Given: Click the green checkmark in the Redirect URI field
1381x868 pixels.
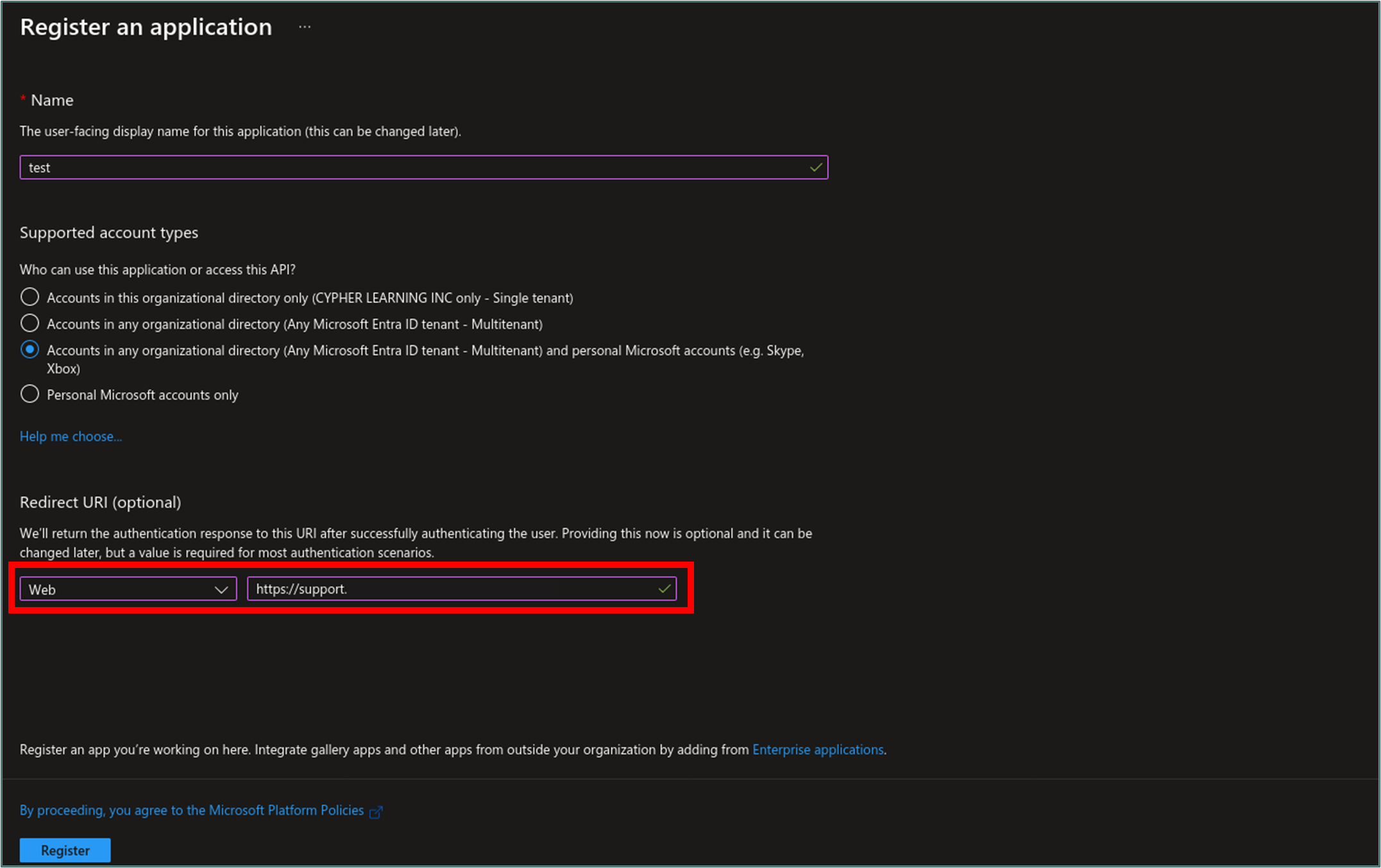Looking at the screenshot, I should [664, 588].
